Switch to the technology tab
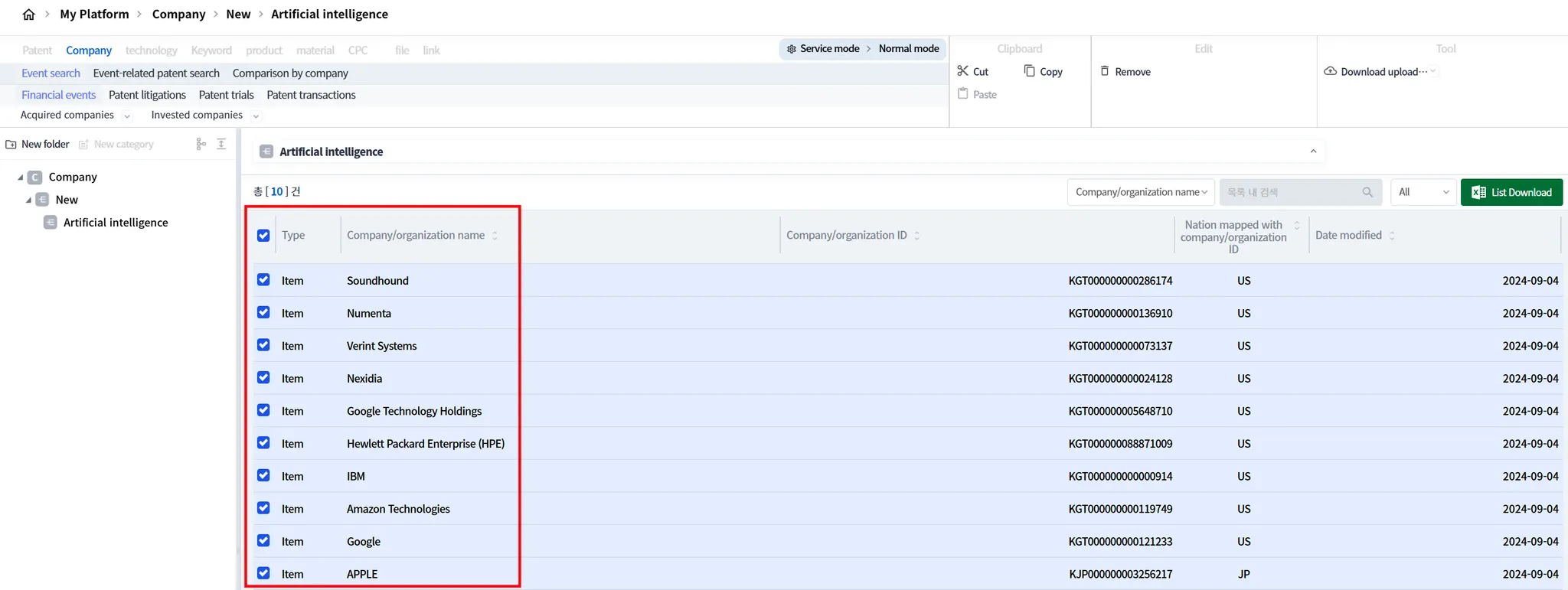The height and width of the screenshot is (590, 1568). (151, 51)
